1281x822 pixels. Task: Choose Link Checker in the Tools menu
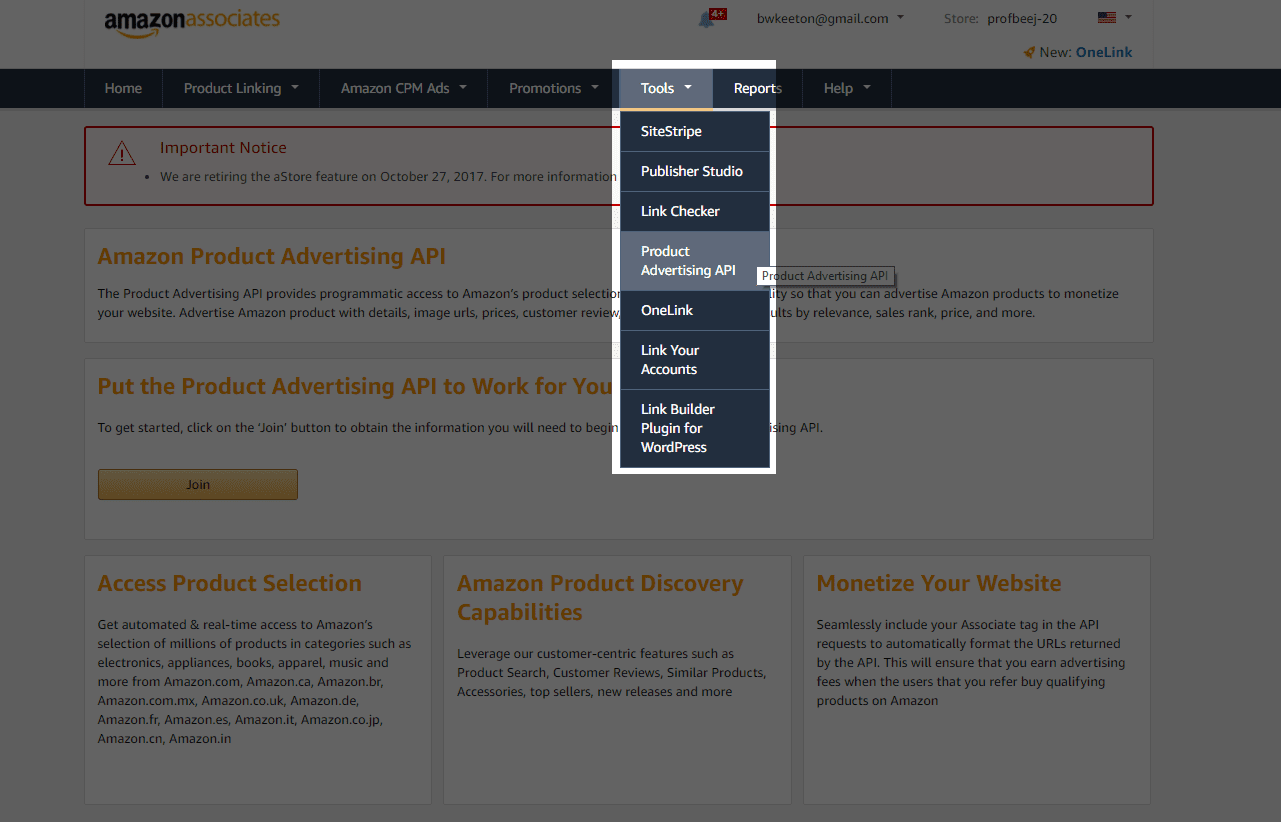click(680, 211)
